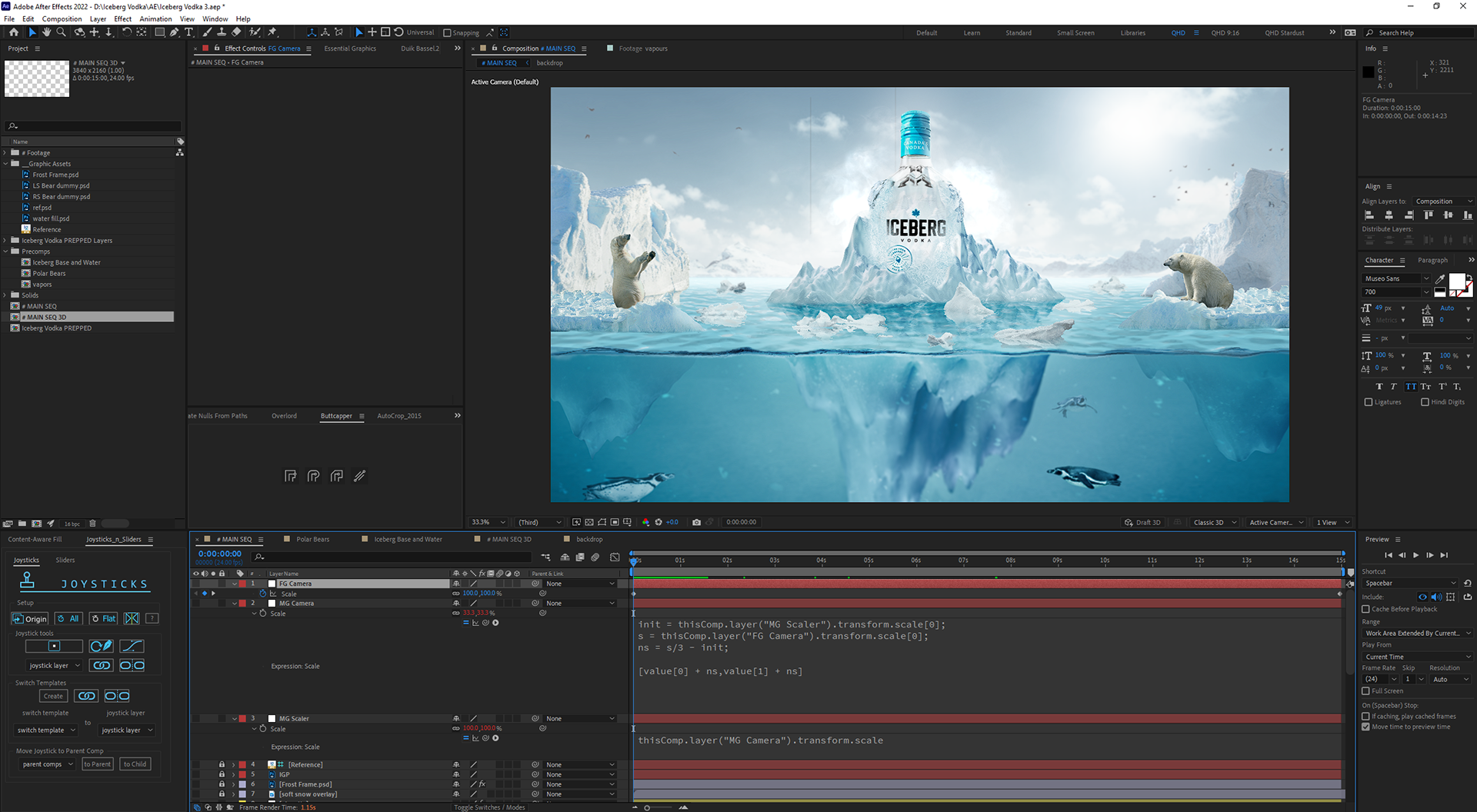Open the Graph Editor icon

coord(615,557)
